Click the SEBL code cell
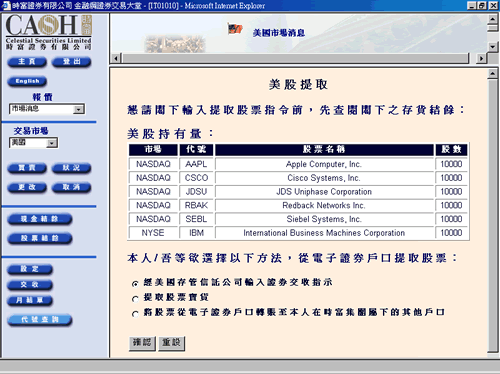The width and height of the screenshot is (500, 374). pos(196,219)
